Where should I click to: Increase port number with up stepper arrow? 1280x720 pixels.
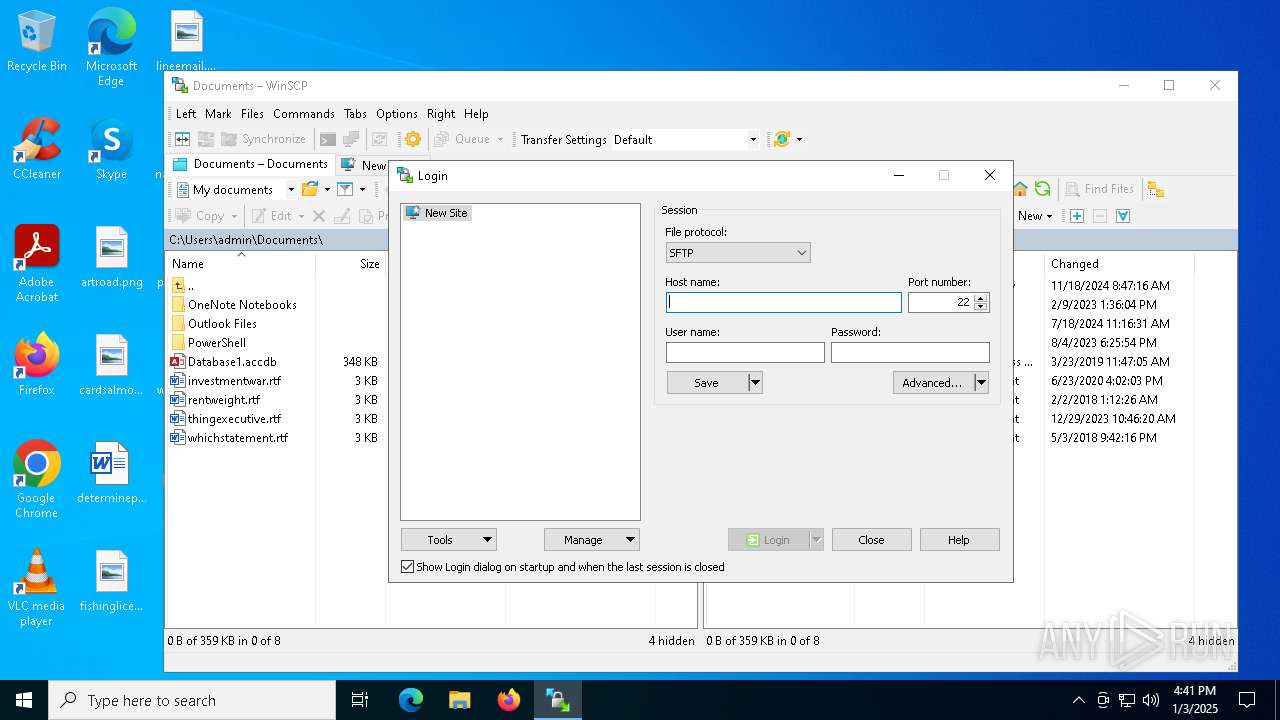click(x=981, y=297)
